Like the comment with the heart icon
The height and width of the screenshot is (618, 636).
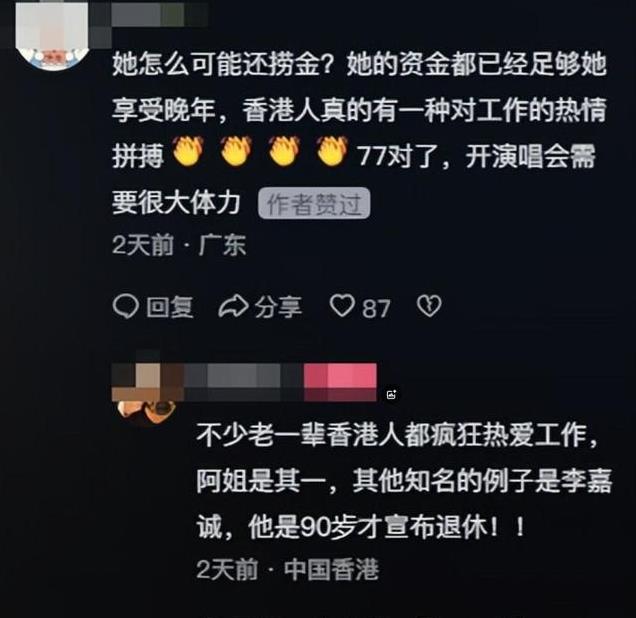(x=342, y=305)
